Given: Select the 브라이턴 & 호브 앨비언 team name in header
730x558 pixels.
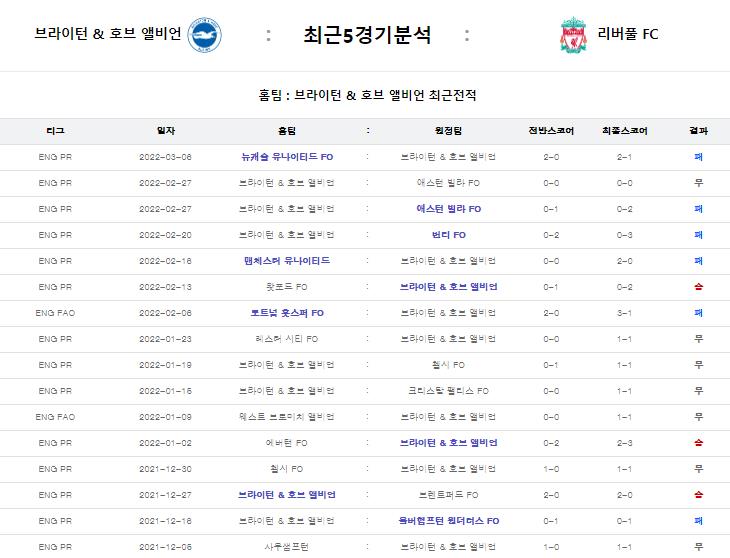Looking at the screenshot, I should click(108, 34).
